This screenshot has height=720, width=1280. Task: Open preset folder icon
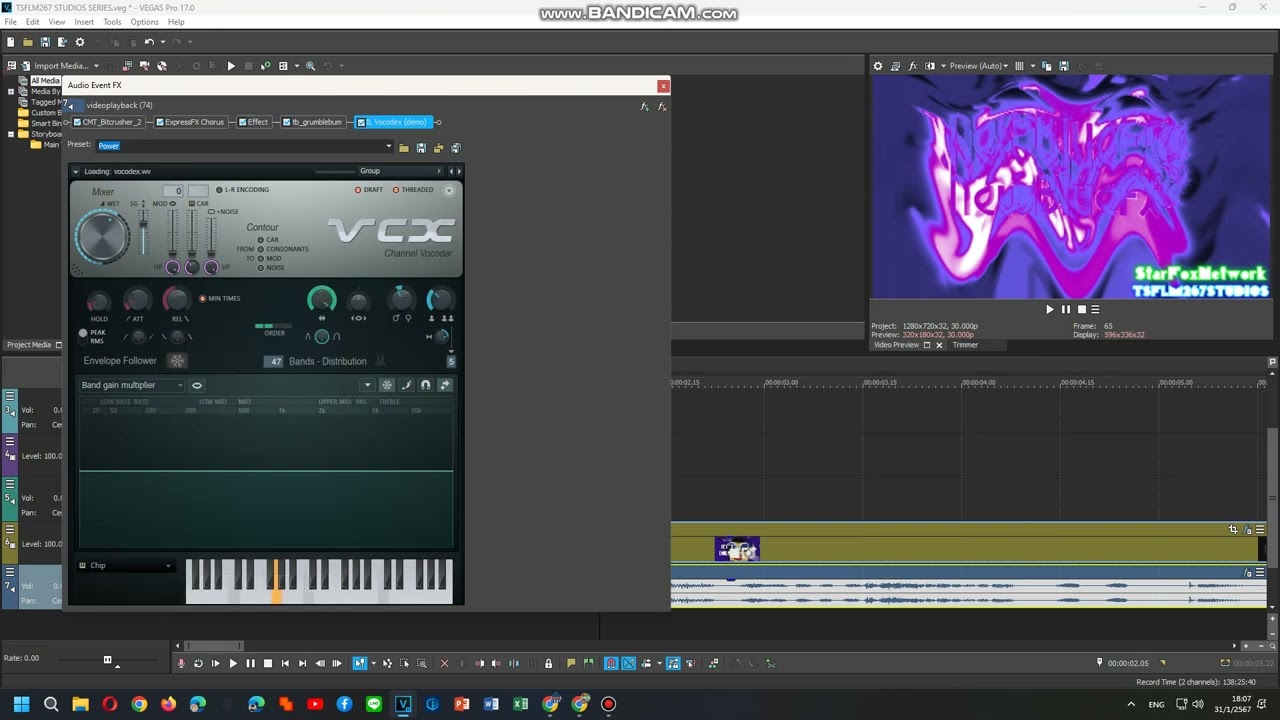click(x=403, y=148)
